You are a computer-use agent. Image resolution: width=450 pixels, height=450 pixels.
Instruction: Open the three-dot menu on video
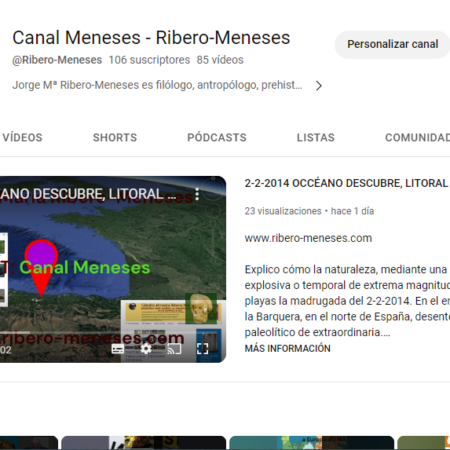[197, 194]
